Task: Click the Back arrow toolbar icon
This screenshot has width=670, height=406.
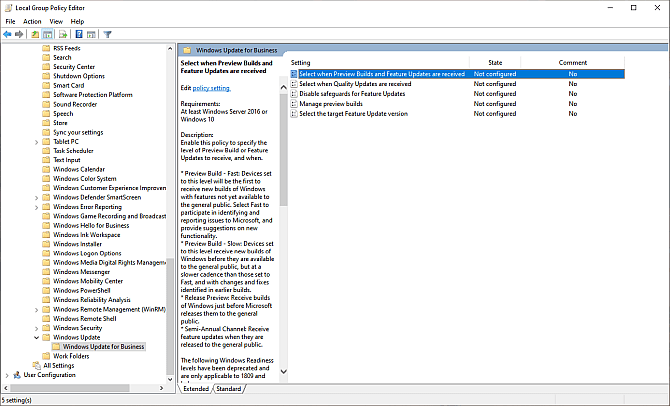Action: [8, 34]
